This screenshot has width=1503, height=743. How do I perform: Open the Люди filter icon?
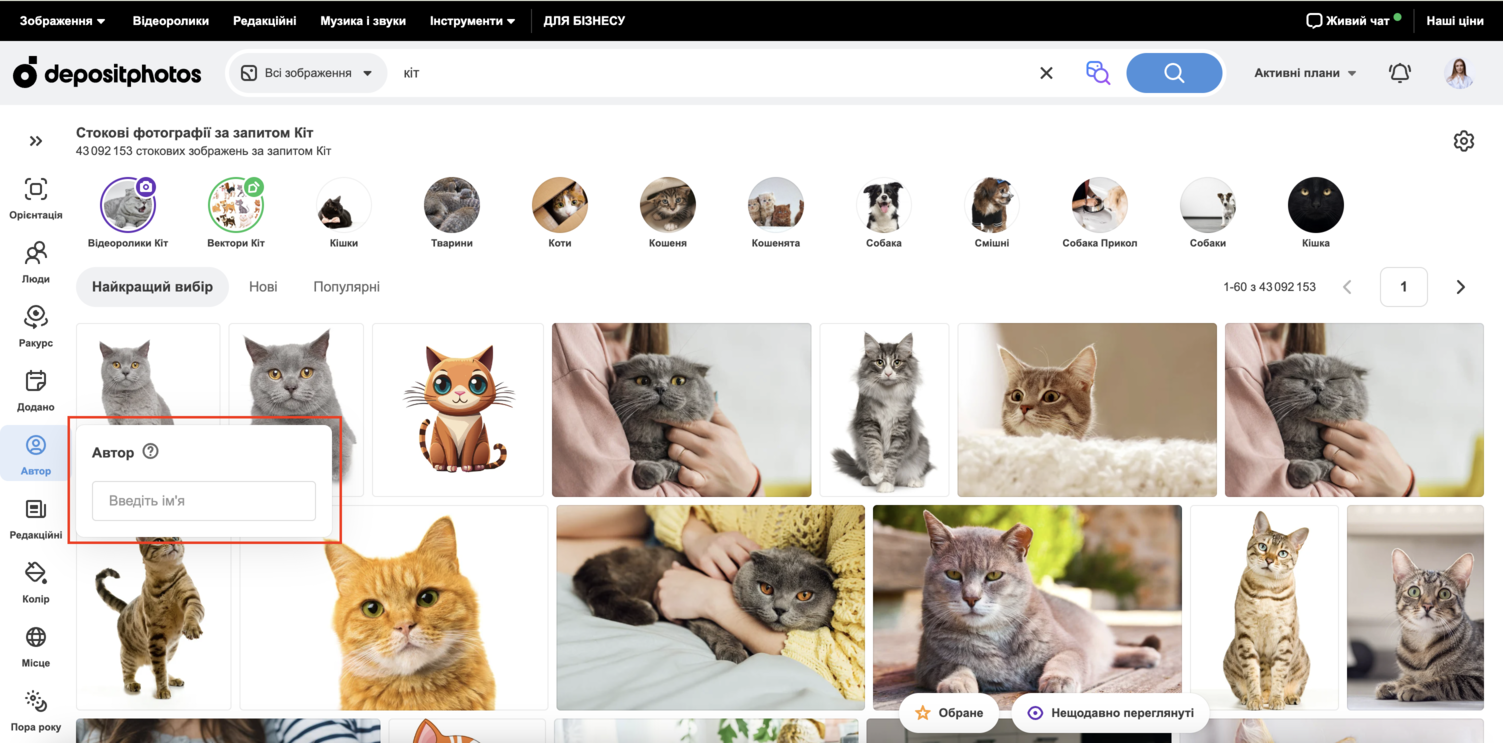coord(35,262)
